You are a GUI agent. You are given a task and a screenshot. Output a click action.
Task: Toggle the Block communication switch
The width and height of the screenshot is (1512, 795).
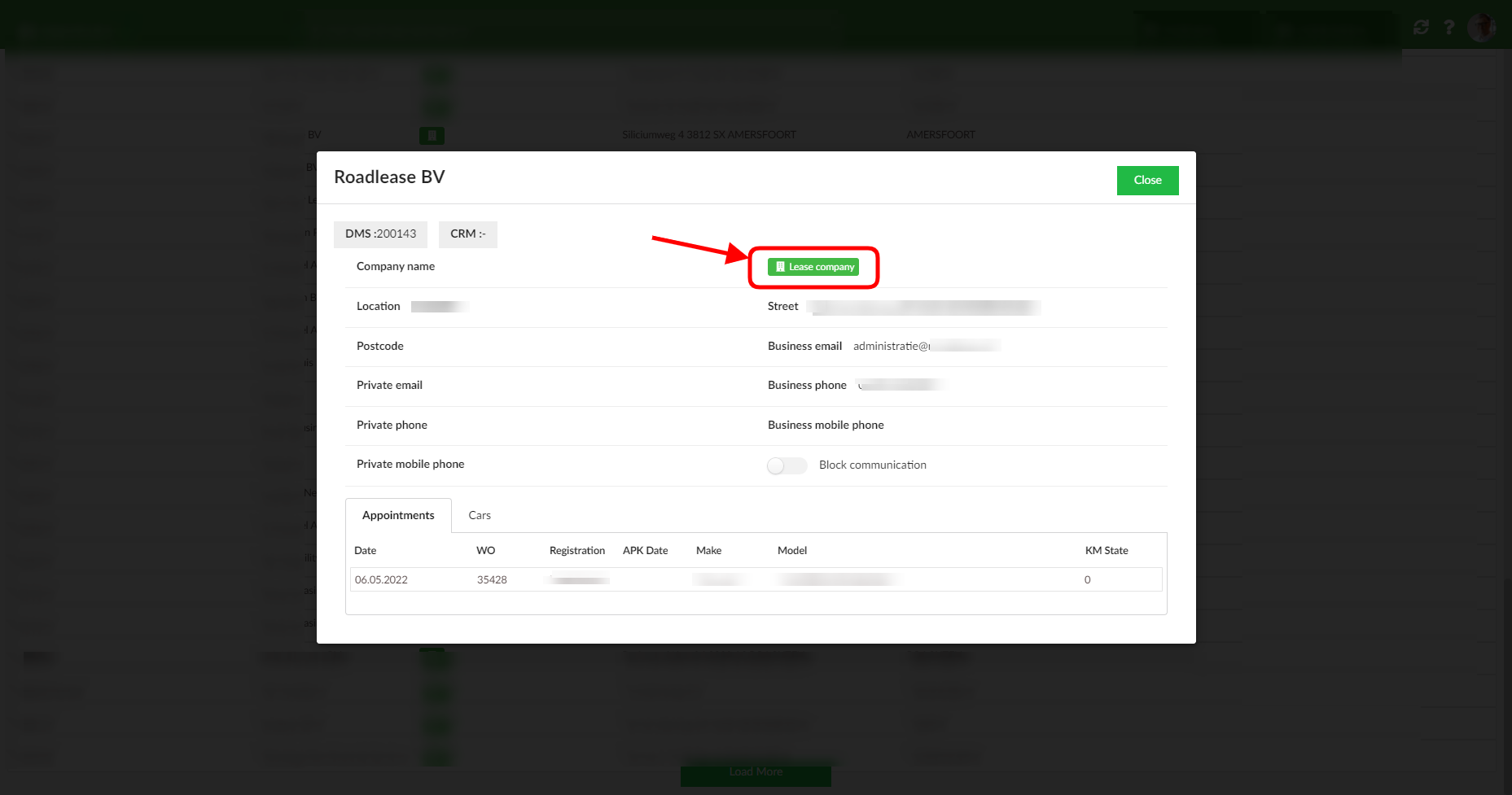(787, 465)
